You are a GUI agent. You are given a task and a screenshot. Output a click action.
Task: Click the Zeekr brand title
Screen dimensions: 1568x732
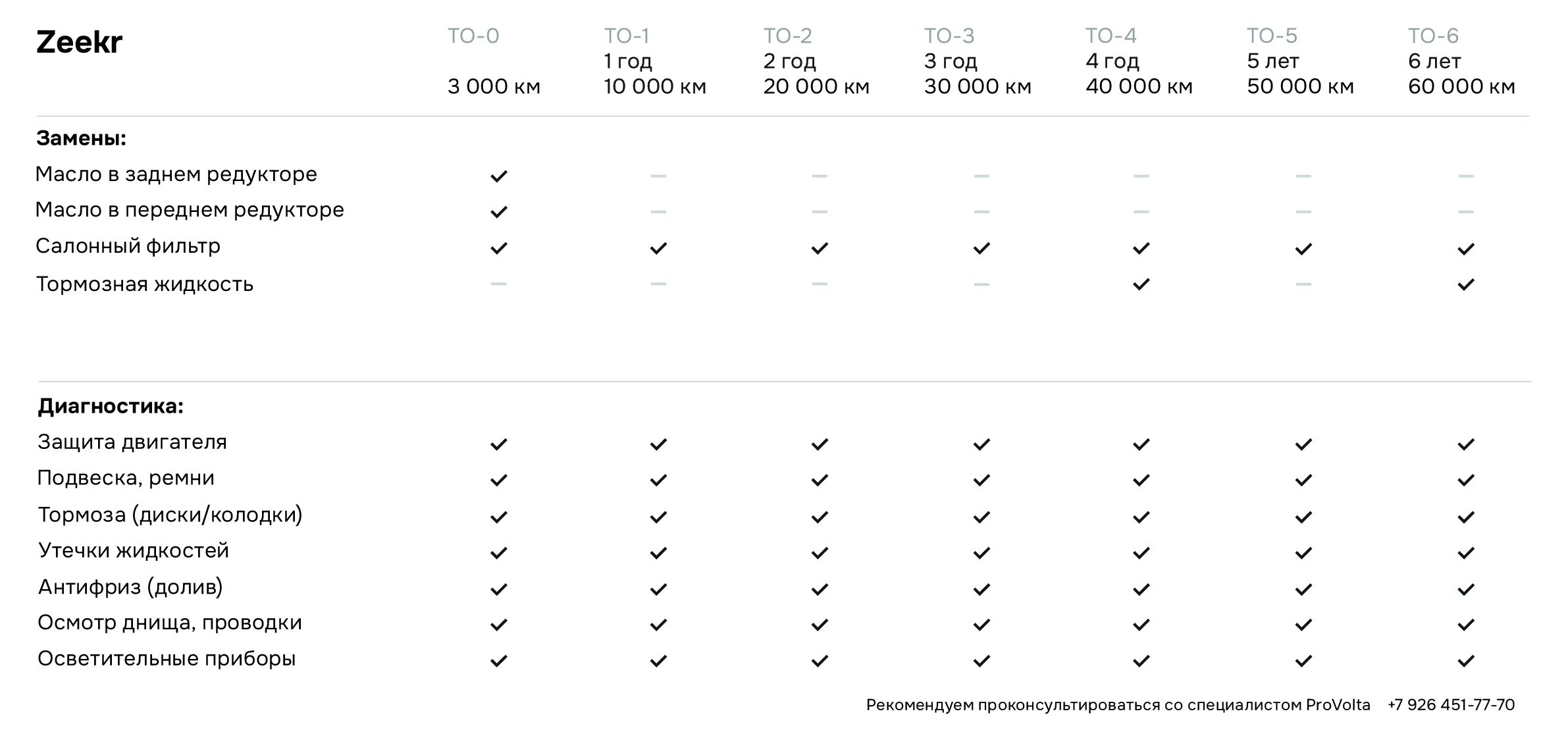[x=79, y=43]
